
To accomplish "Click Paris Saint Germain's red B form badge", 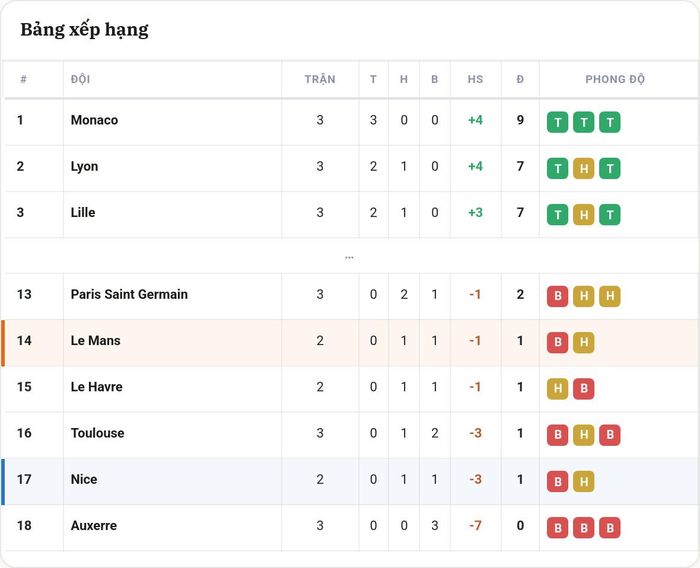I will [x=557, y=296].
